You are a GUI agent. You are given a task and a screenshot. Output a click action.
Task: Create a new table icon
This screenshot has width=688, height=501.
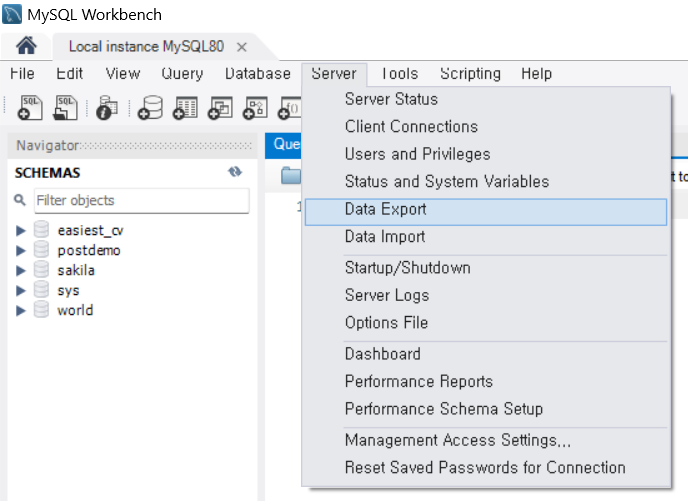(x=186, y=107)
